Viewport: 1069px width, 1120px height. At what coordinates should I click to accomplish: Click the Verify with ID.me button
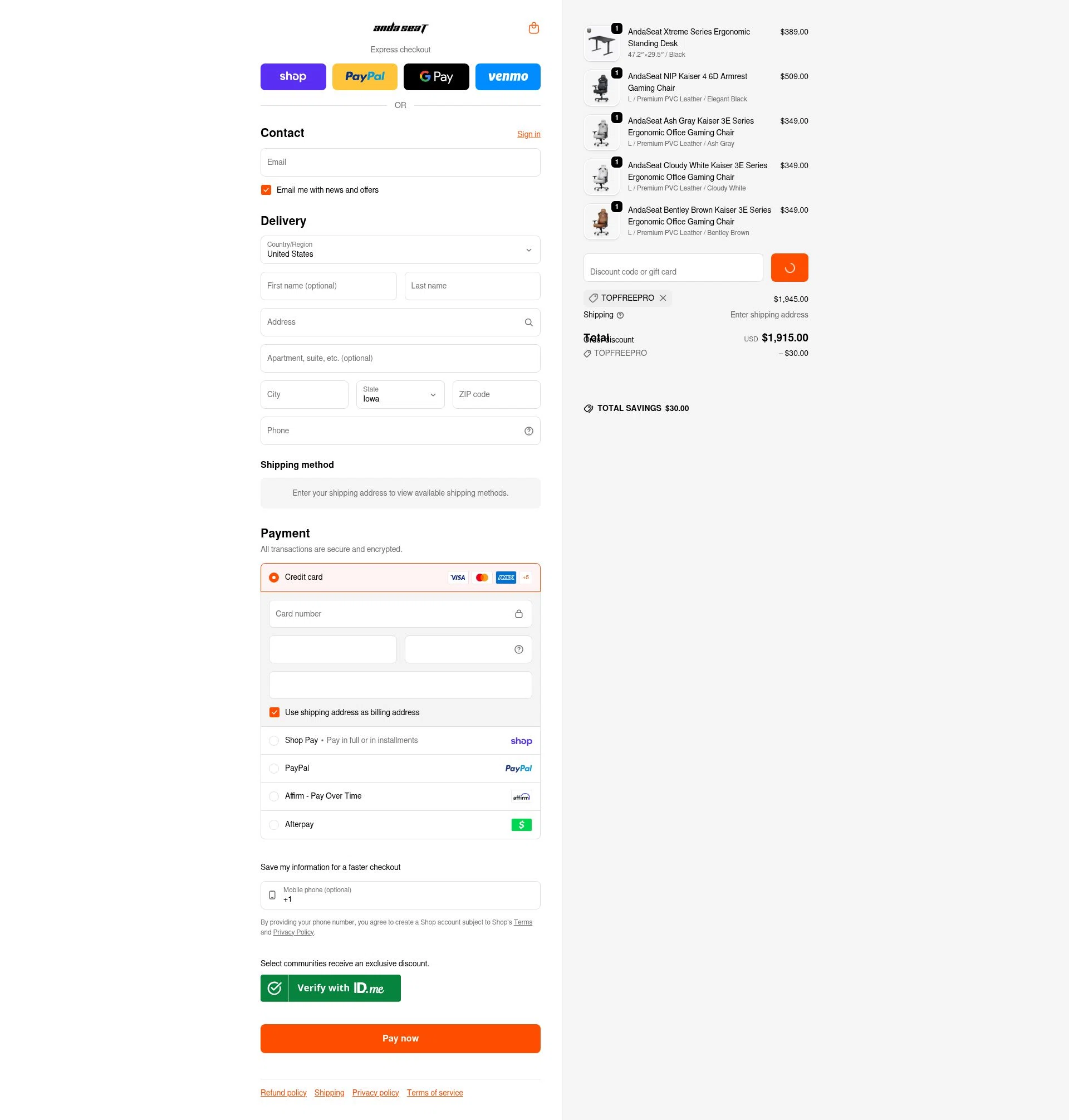(331, 988)
